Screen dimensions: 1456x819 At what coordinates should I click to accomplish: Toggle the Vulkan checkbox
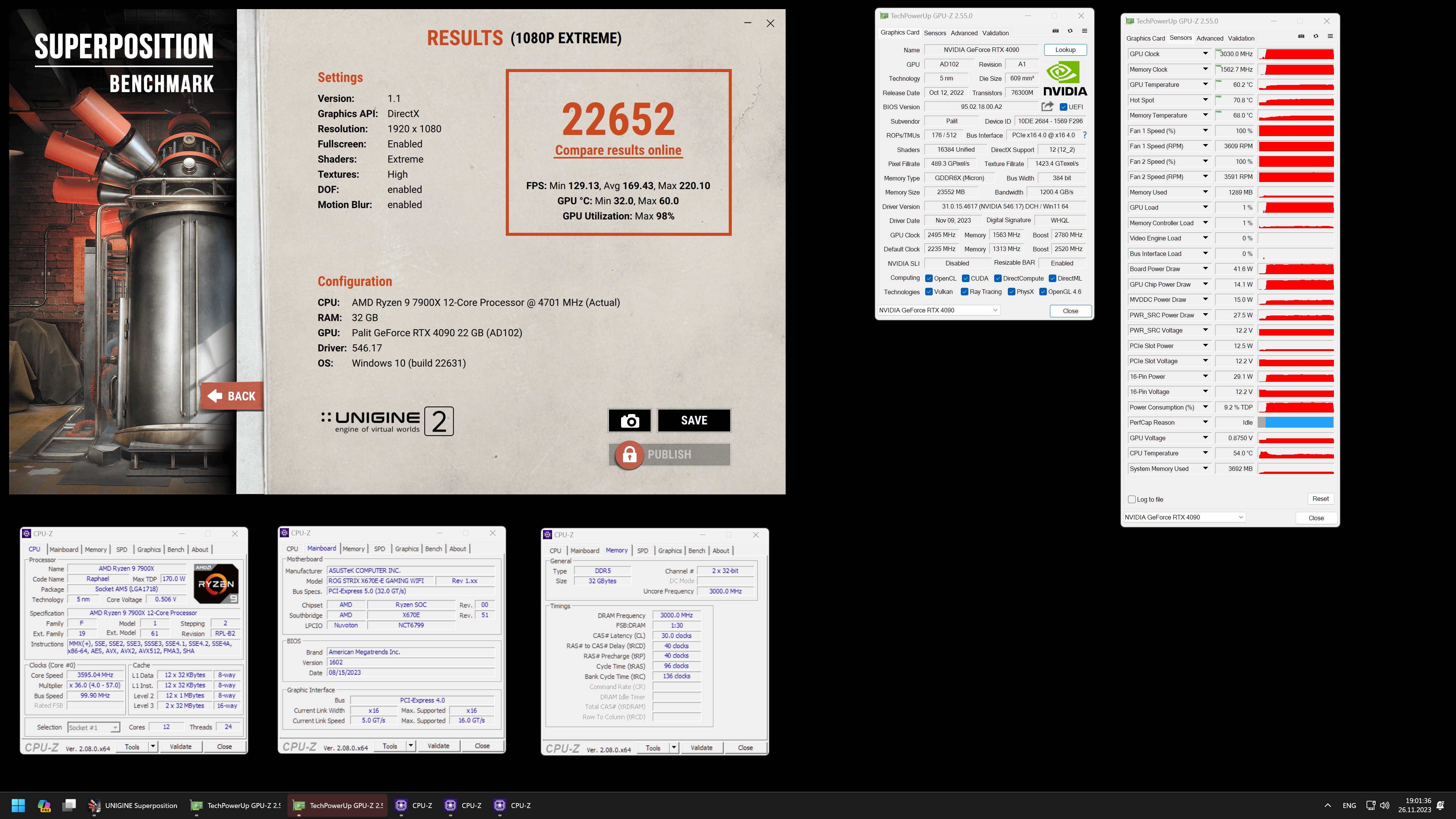(x=929, y=292)
